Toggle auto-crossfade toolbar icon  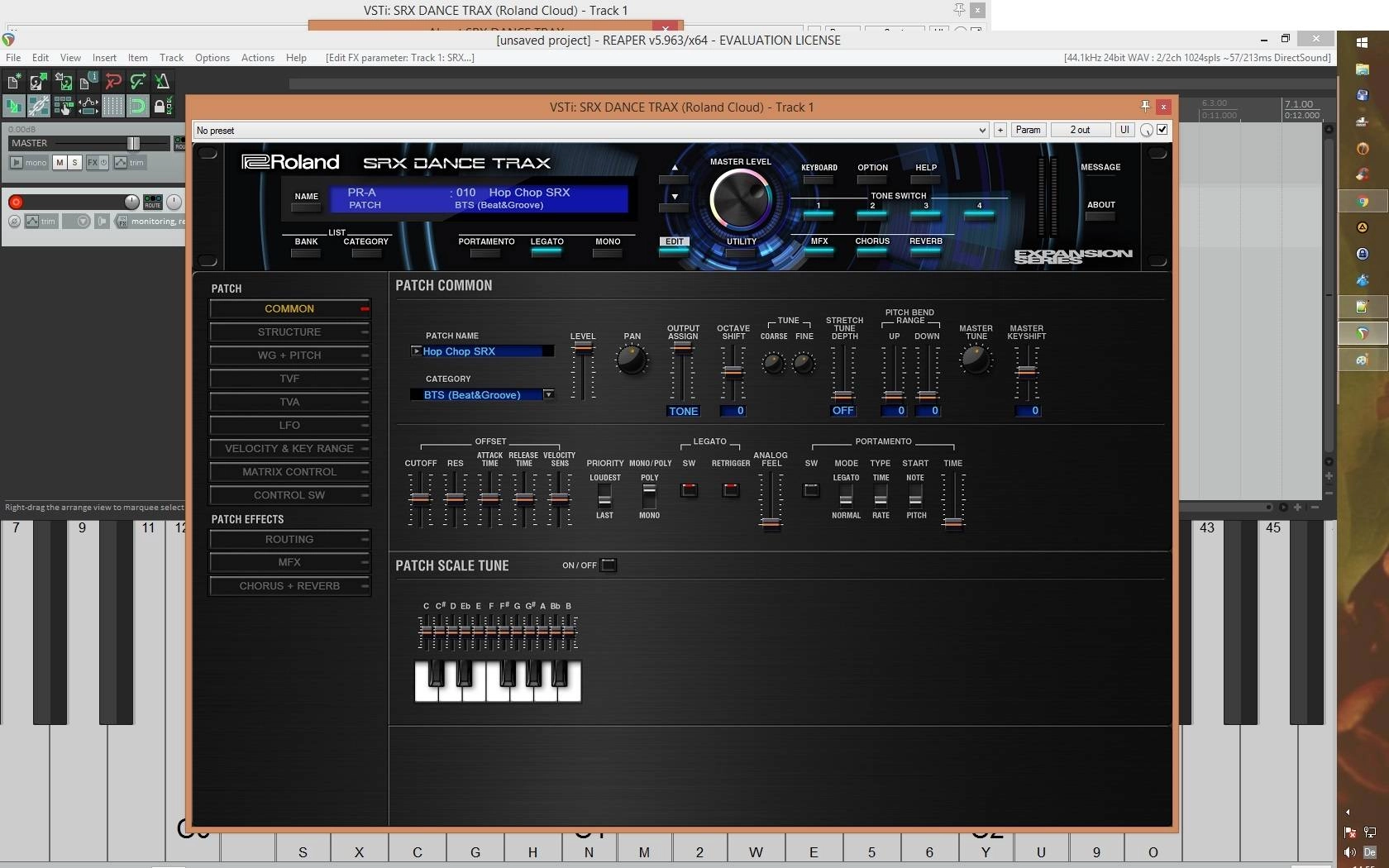(14, 106)
